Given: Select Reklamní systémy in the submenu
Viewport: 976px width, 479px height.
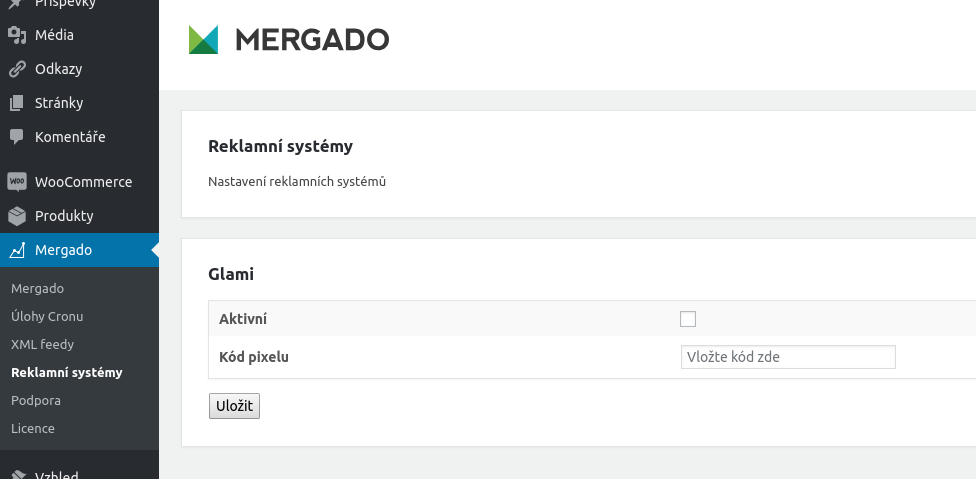Looking at the screenshot, I should tap(66, 372).
